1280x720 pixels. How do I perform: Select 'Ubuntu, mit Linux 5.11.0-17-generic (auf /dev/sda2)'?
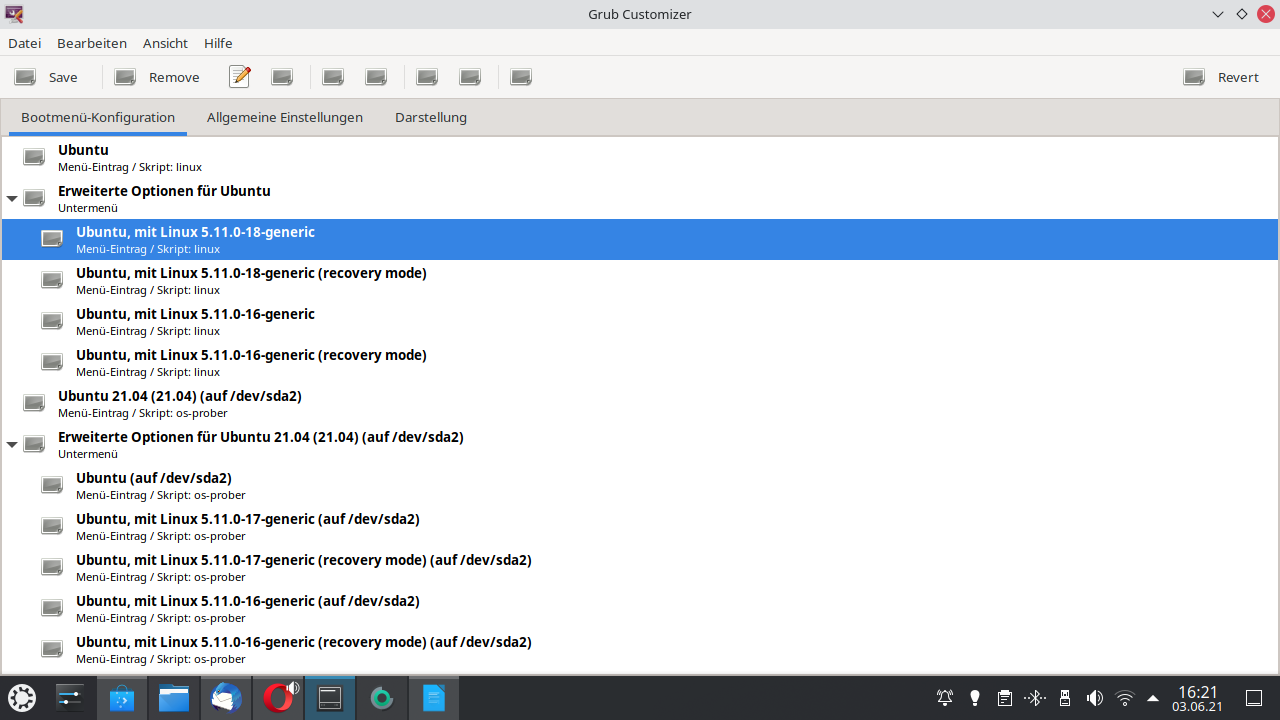[x=640, y=527]
